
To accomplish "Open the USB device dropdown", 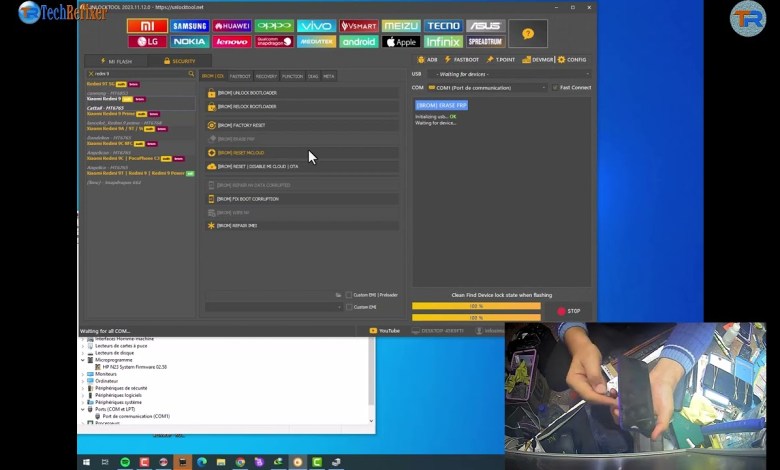I will (x=508, y=74).
